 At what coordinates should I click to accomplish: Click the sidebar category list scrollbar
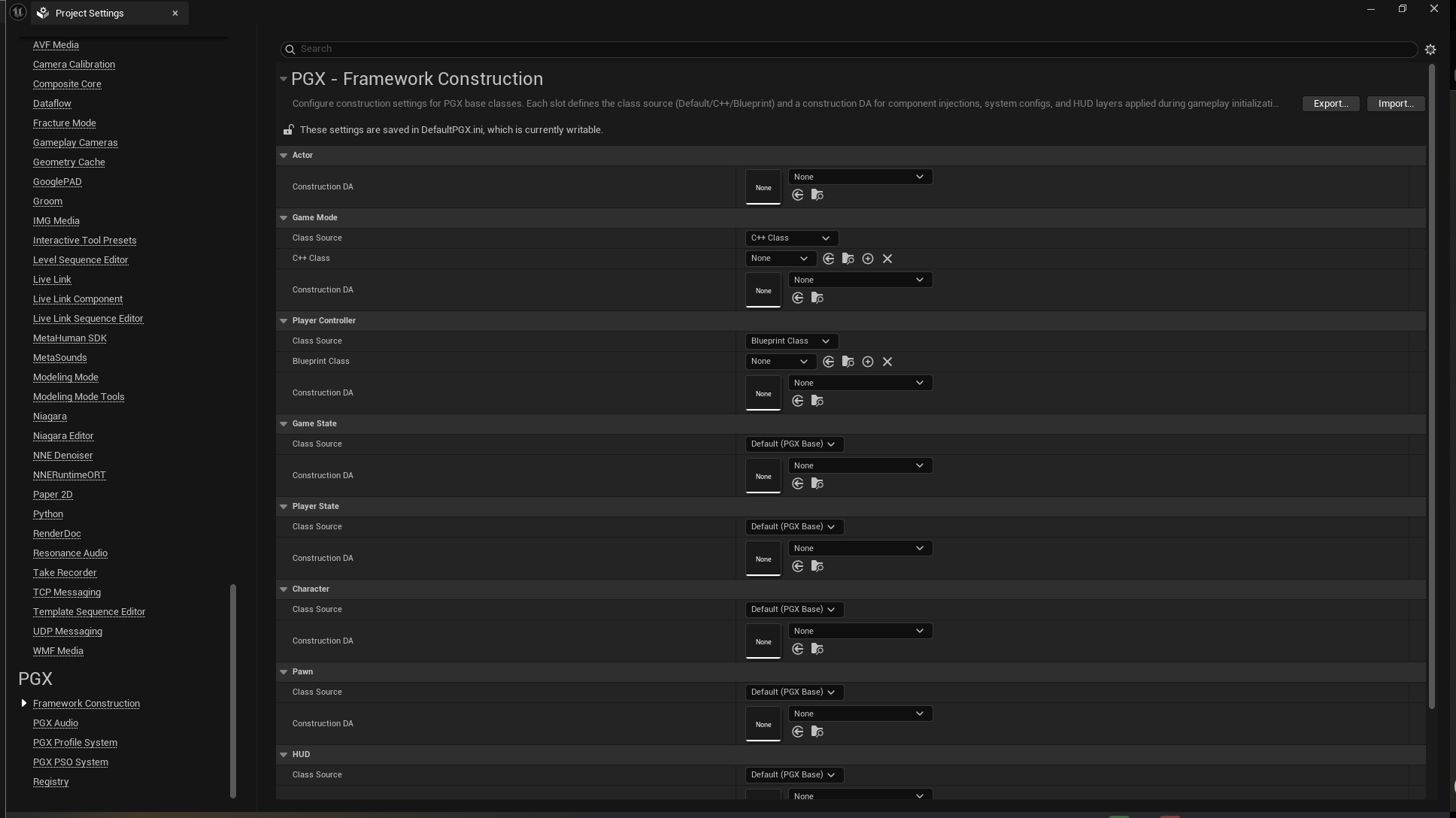233,691
